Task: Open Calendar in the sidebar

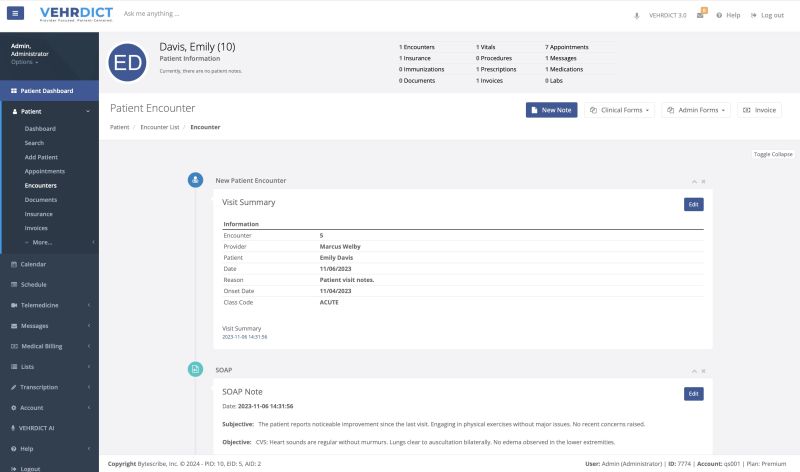Action: click(x=34, y=264)
